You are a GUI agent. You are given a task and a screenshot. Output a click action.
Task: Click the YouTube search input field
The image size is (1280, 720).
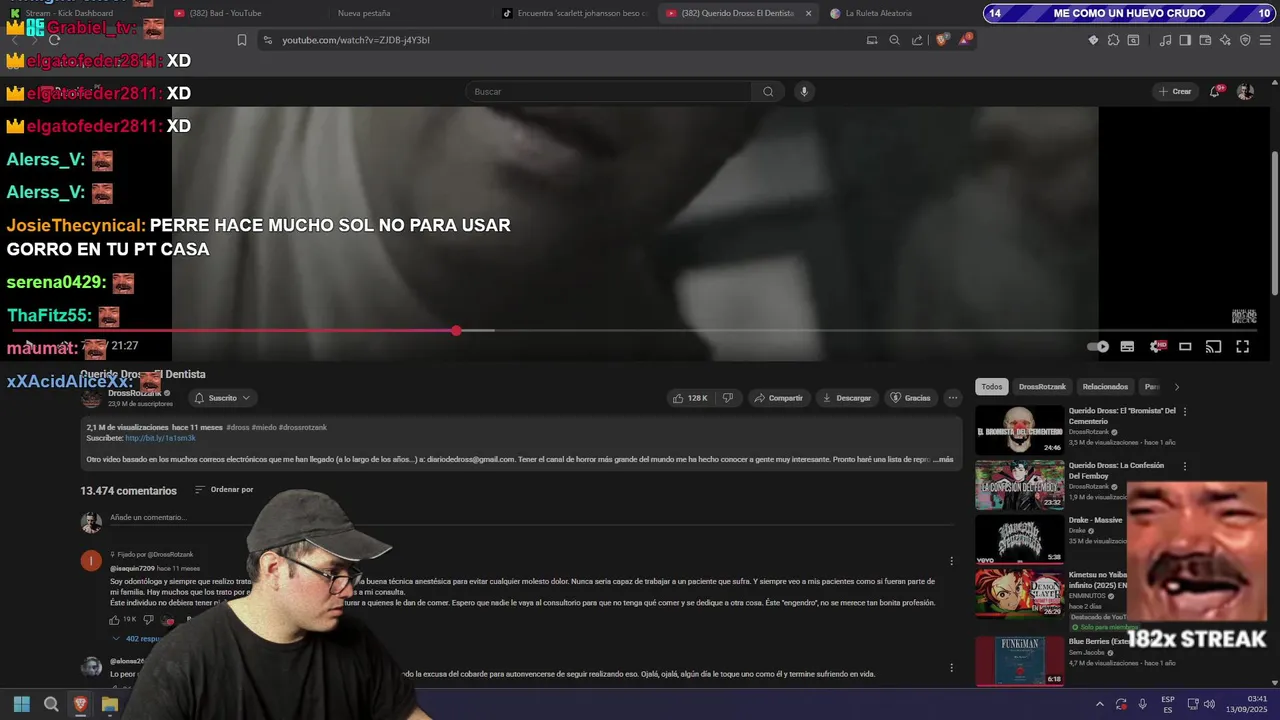tap(610, 91)
